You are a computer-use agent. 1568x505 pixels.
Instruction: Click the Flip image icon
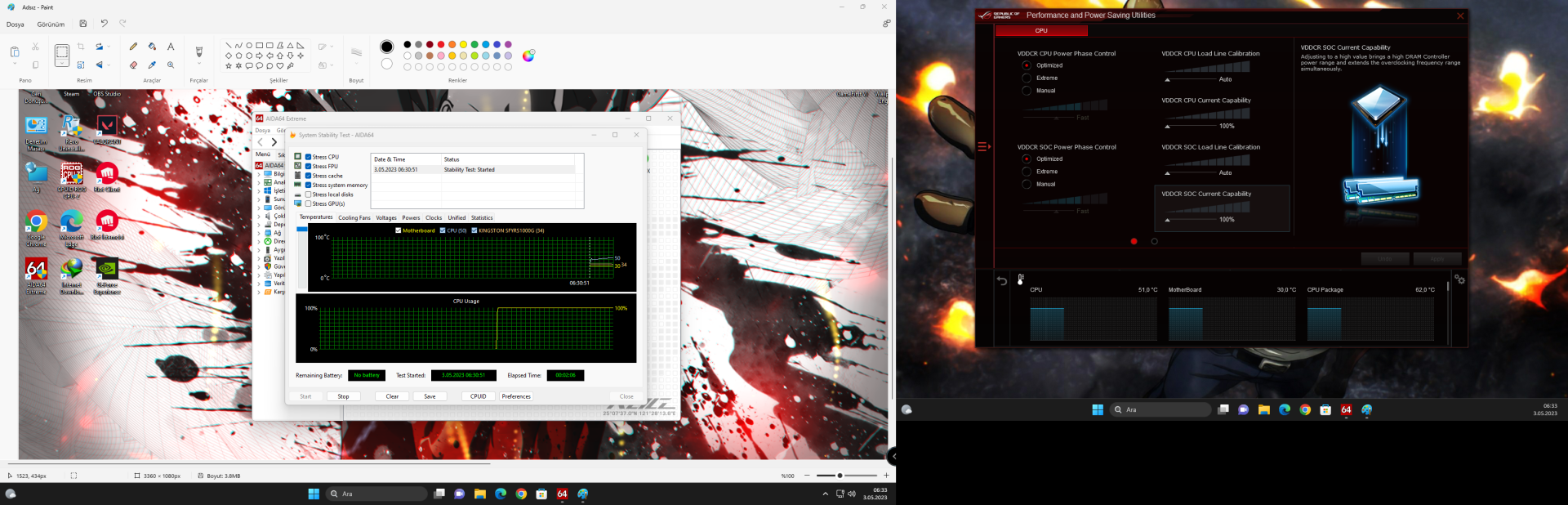click(x=100, y=65)
